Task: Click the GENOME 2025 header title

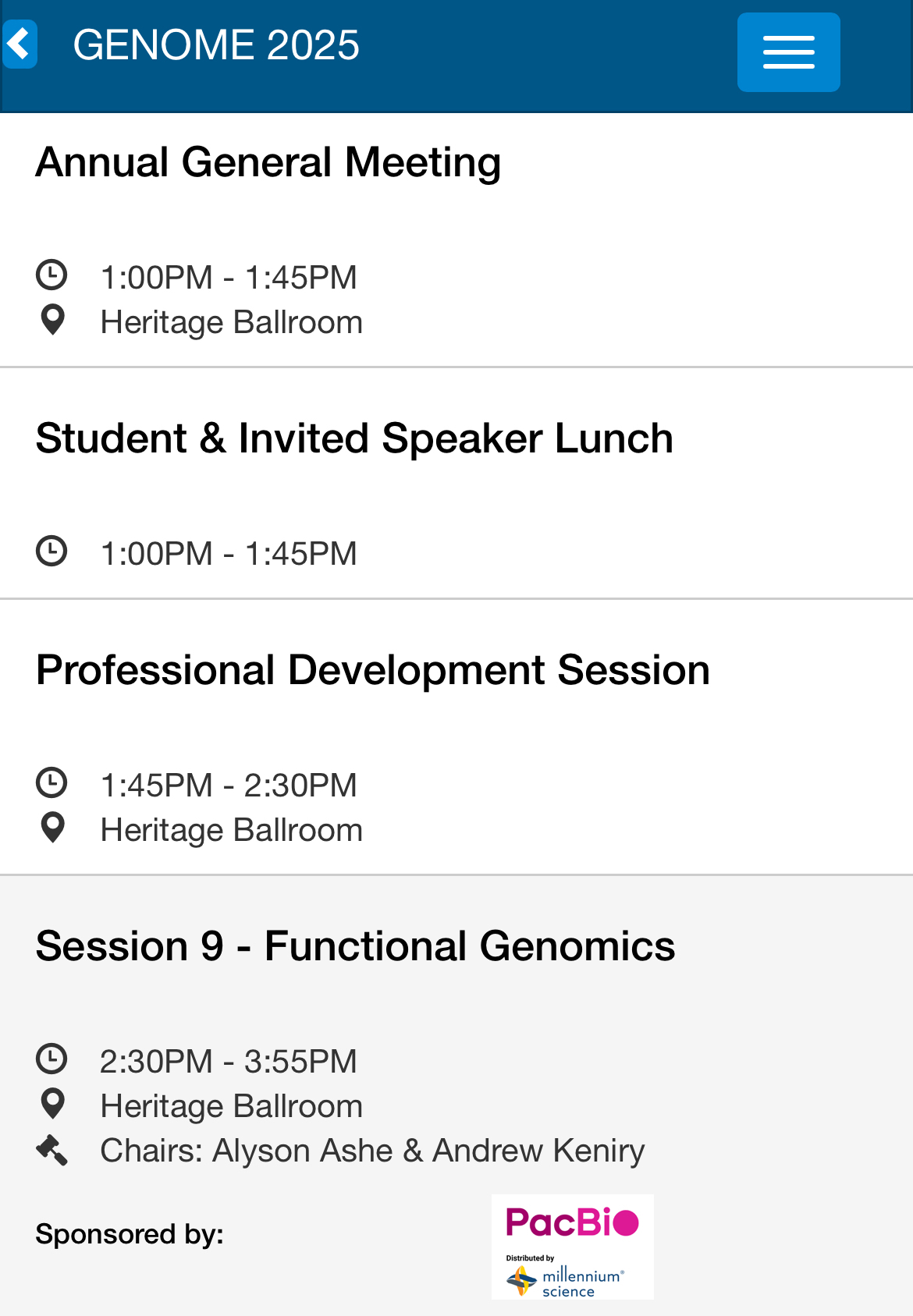Action: 216,45
